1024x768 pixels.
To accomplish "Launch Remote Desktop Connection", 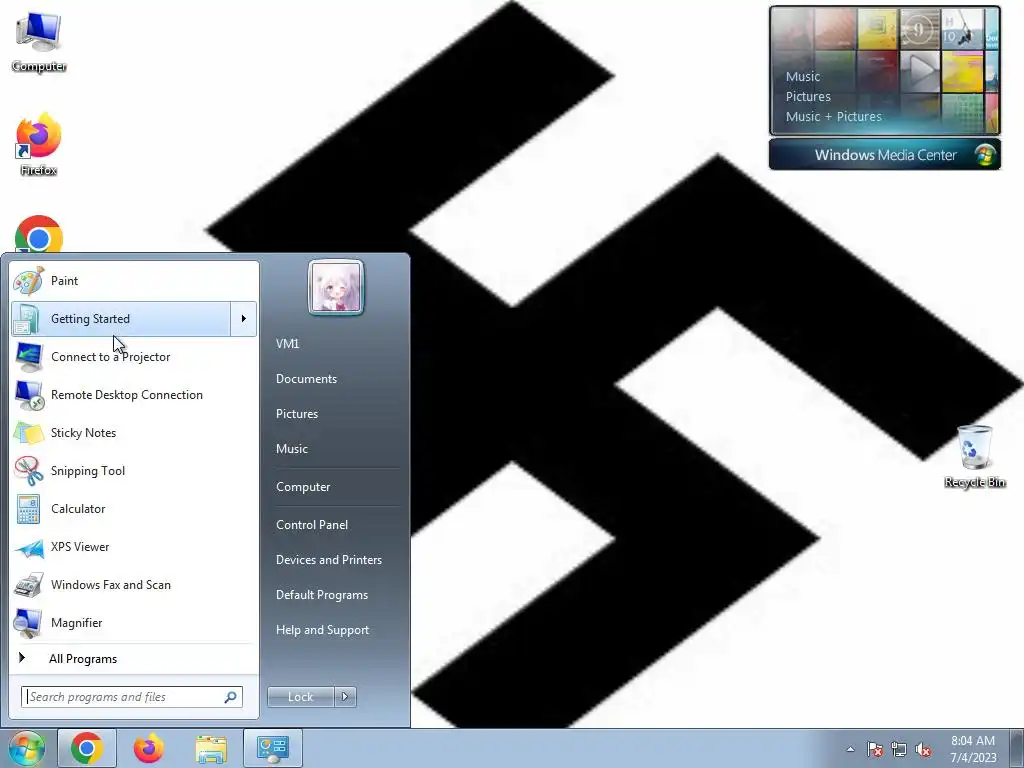I will coord(134,394).
